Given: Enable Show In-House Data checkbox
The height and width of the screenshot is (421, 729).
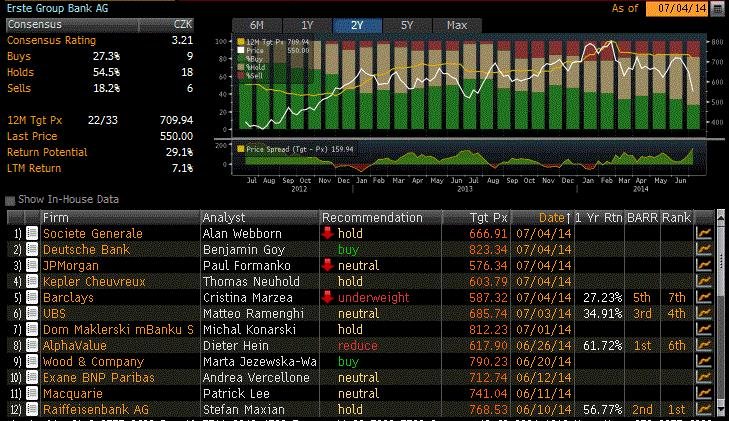Looking at the screenshot, I should 10,200.
